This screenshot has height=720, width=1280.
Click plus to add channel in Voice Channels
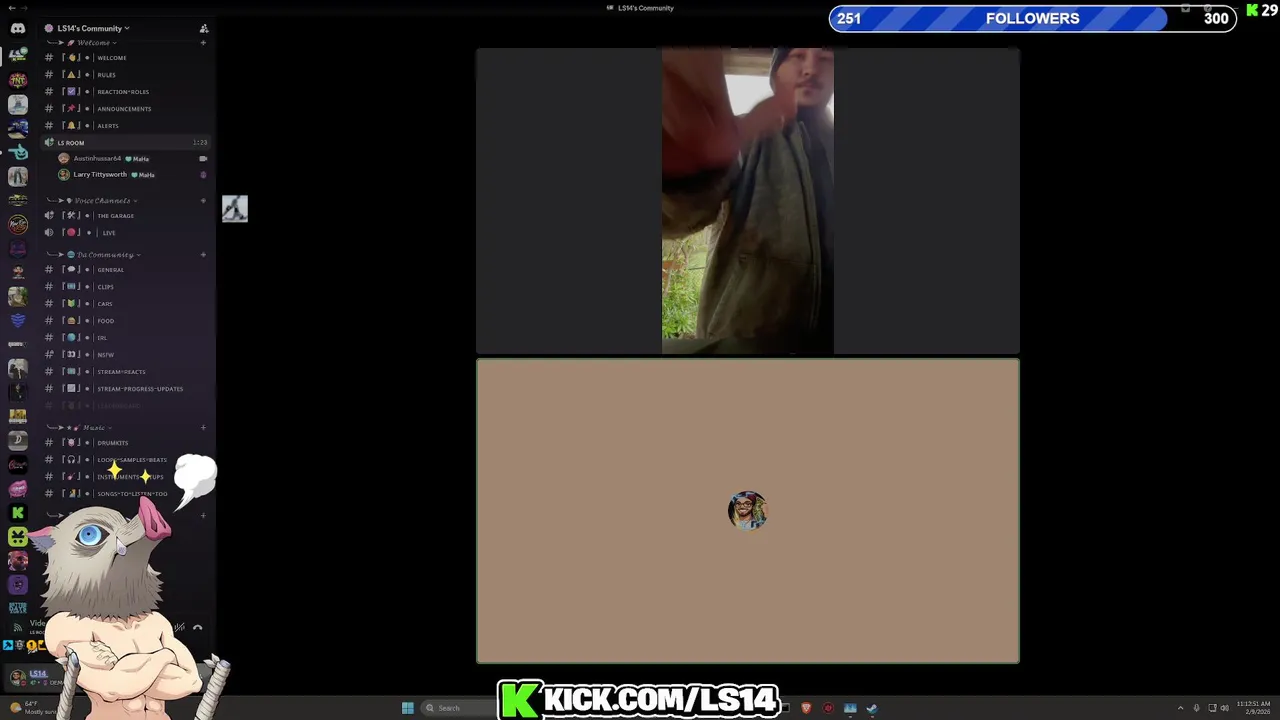pyautogui.click(x=203, y=201)
